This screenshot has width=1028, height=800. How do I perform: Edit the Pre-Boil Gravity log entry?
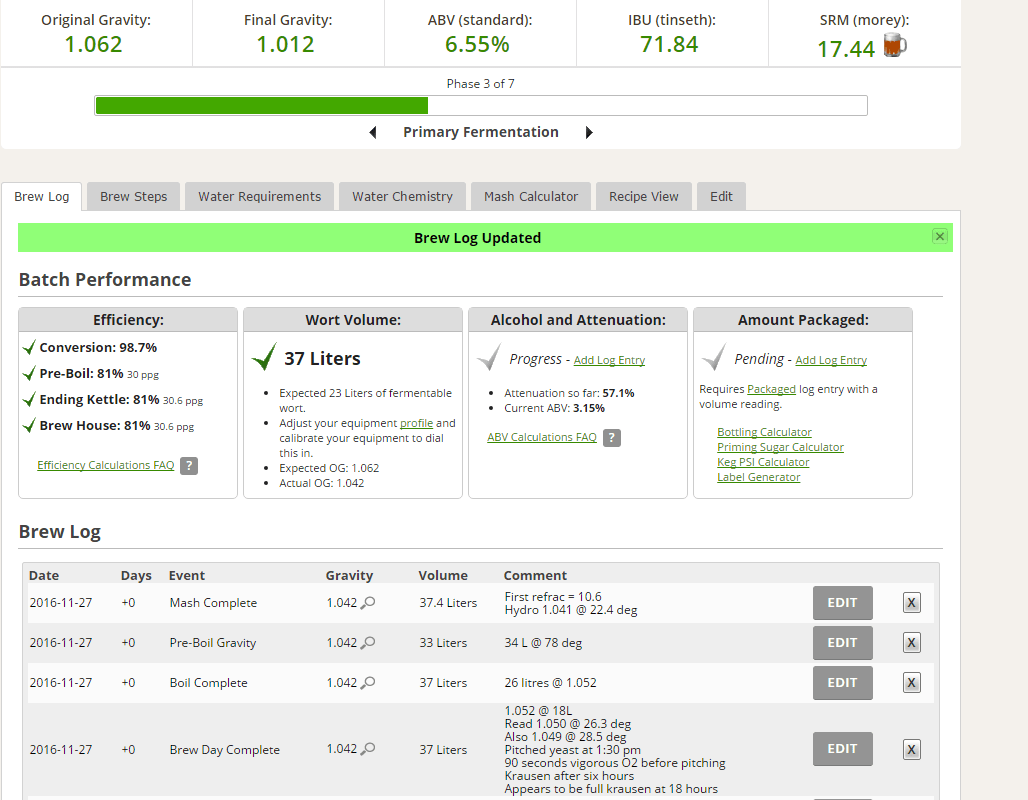(842, 643)
